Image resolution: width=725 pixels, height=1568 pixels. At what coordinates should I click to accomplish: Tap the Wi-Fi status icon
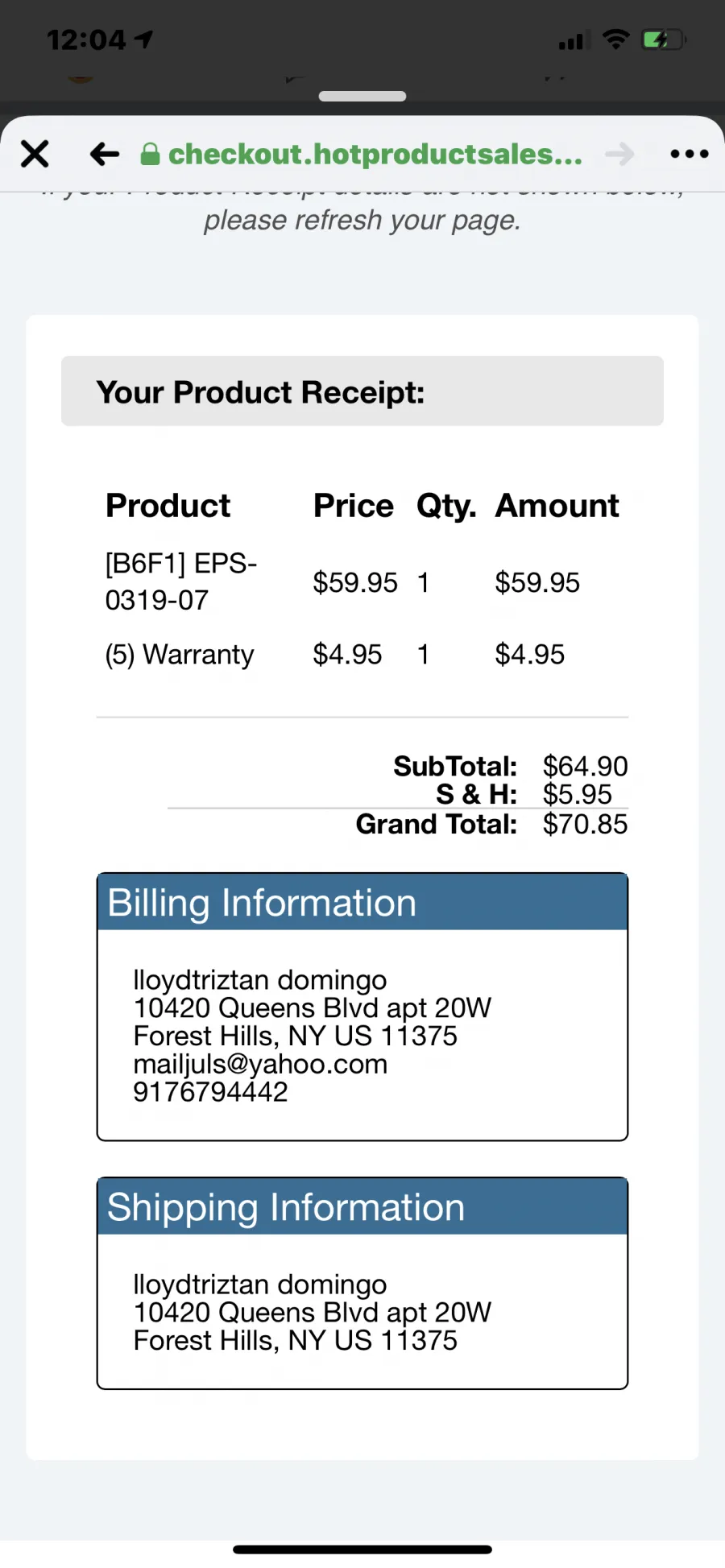[x=616, y=39]
